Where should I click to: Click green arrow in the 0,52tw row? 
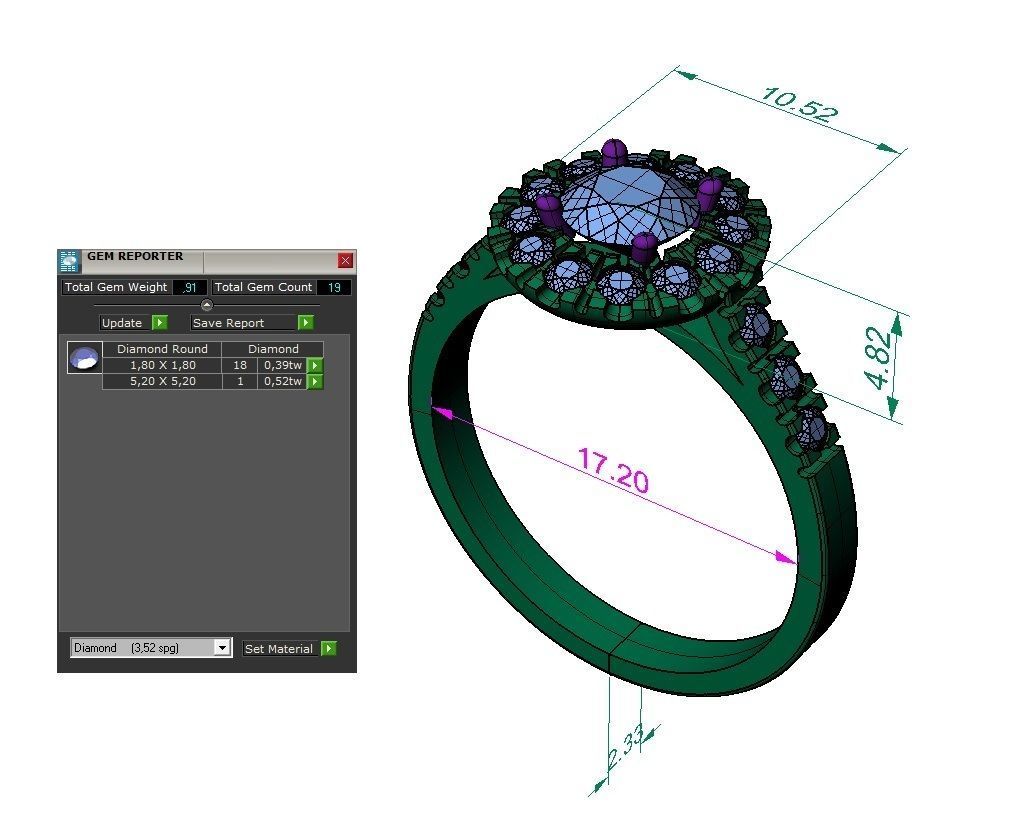coord(315,381)
